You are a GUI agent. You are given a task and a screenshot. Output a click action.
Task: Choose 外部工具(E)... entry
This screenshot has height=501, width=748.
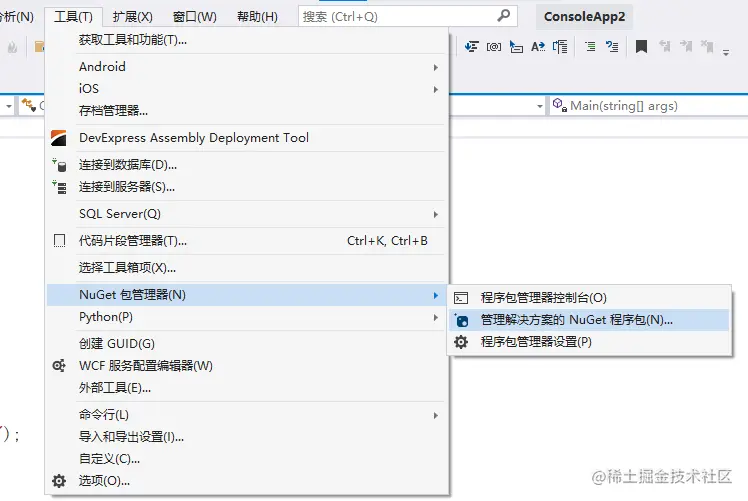[x=247, y=387]
